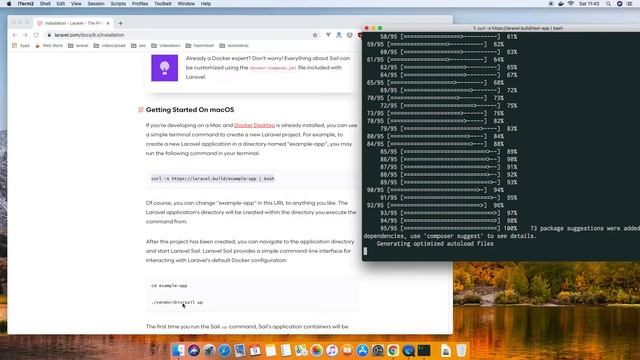Click the lightbulb tip icon
Image resolution: width=640 pixels, height=360 pixels.
164,68
